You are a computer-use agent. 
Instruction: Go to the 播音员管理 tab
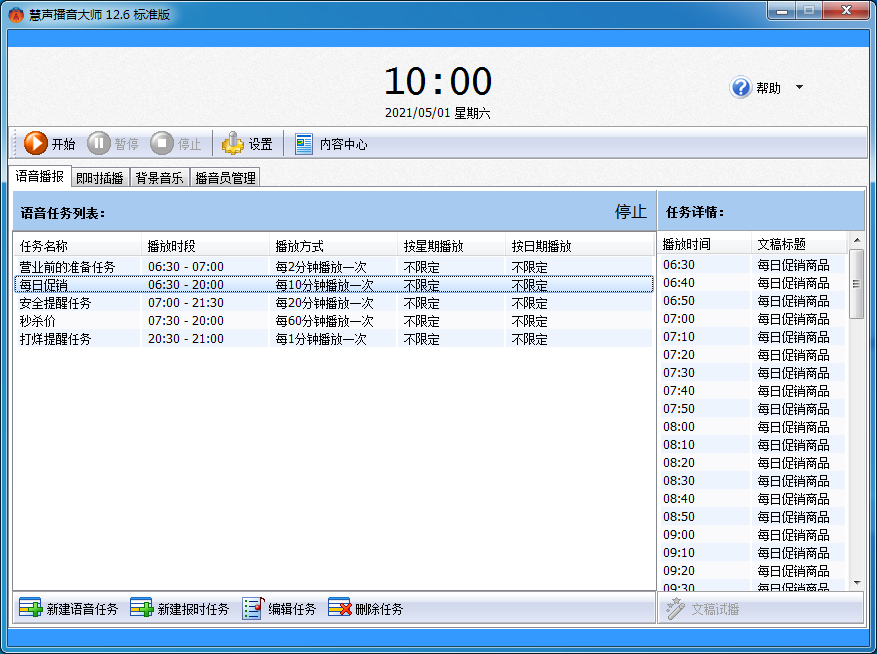(225, 178)
